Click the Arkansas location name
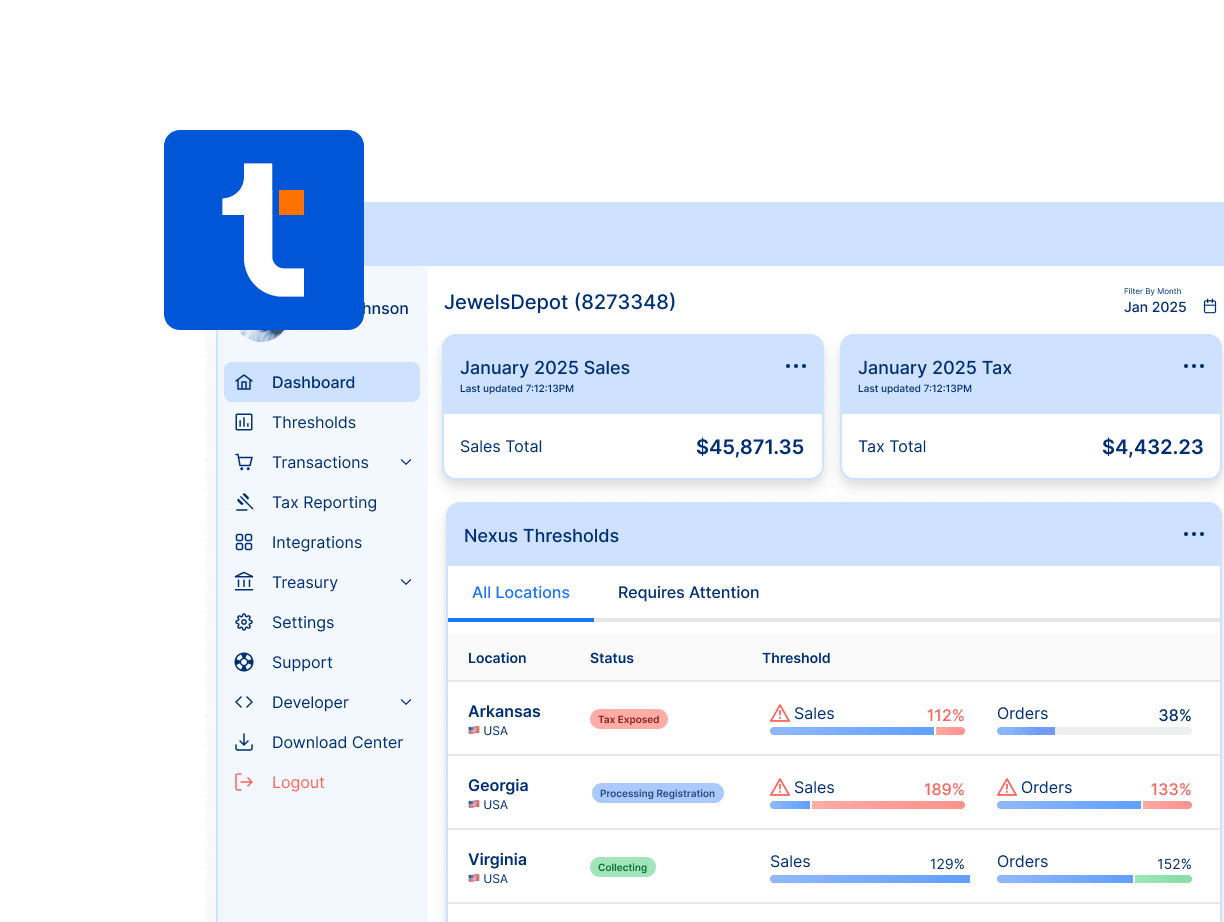 504,712
